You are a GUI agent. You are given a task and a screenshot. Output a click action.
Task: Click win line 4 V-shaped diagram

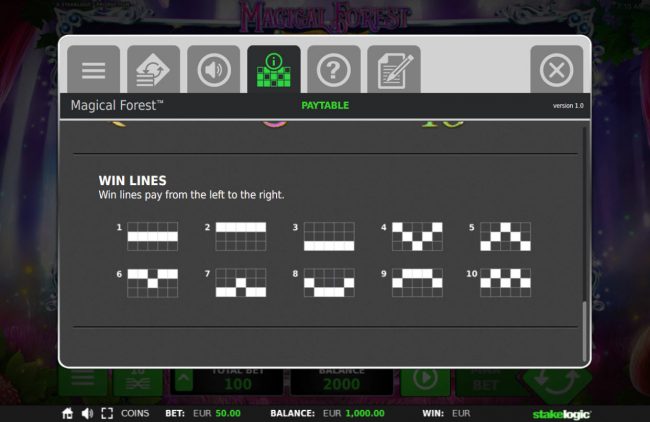pyautogui.click(x=417, y=236)
